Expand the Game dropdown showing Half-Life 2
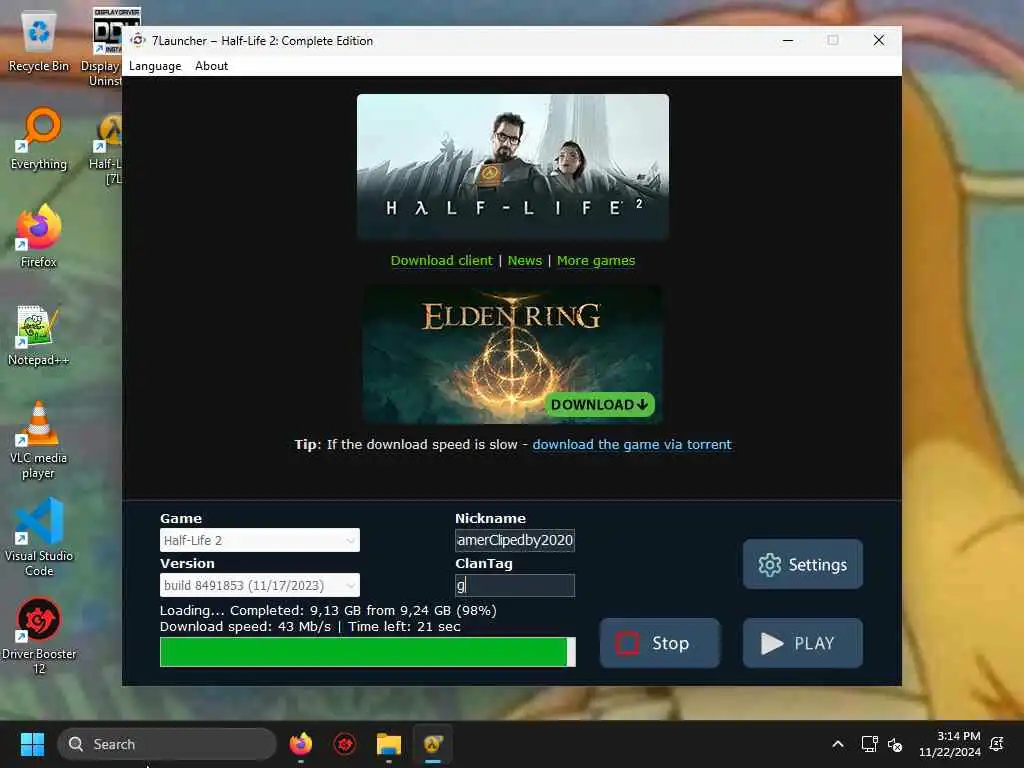 point(260,540)
